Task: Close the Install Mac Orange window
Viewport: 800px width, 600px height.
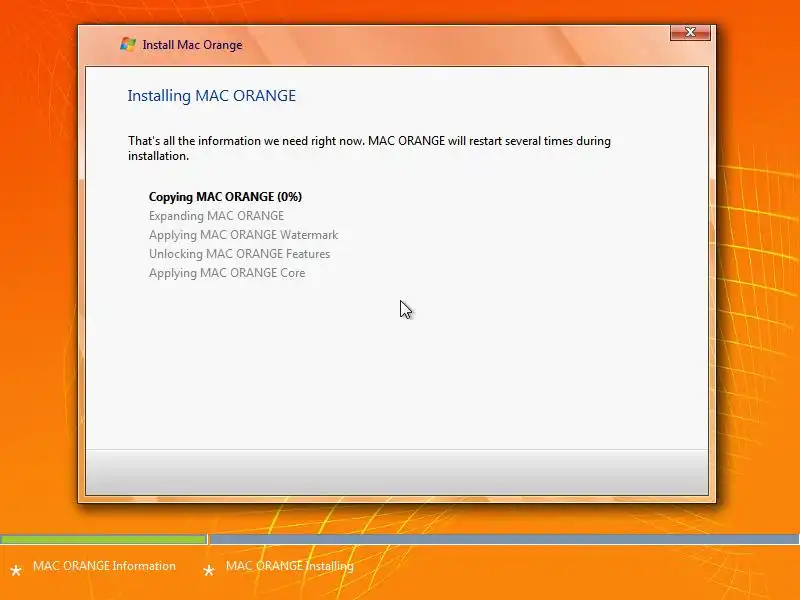Action: 690,32
